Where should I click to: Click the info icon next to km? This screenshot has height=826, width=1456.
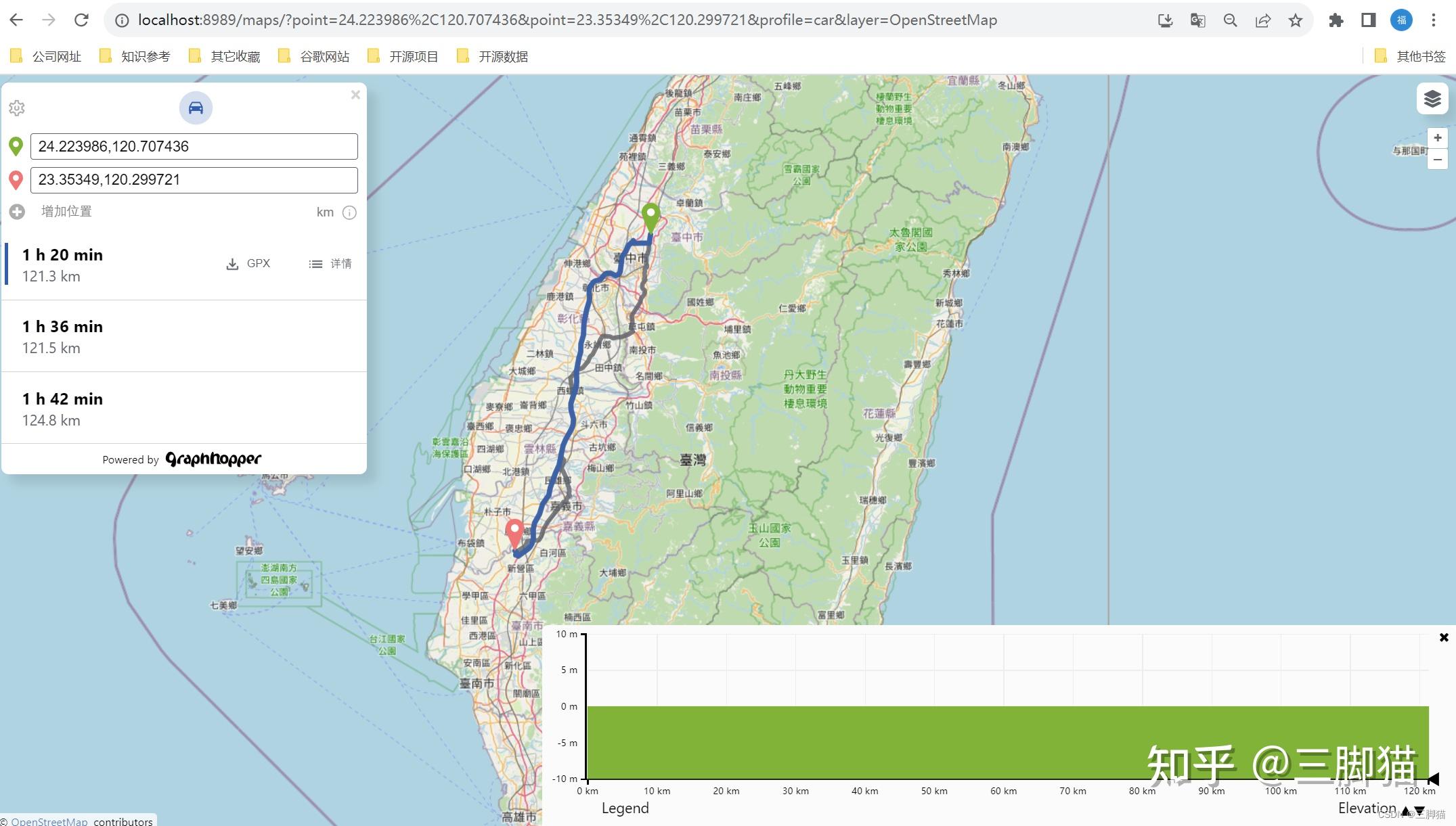point(349,212)
